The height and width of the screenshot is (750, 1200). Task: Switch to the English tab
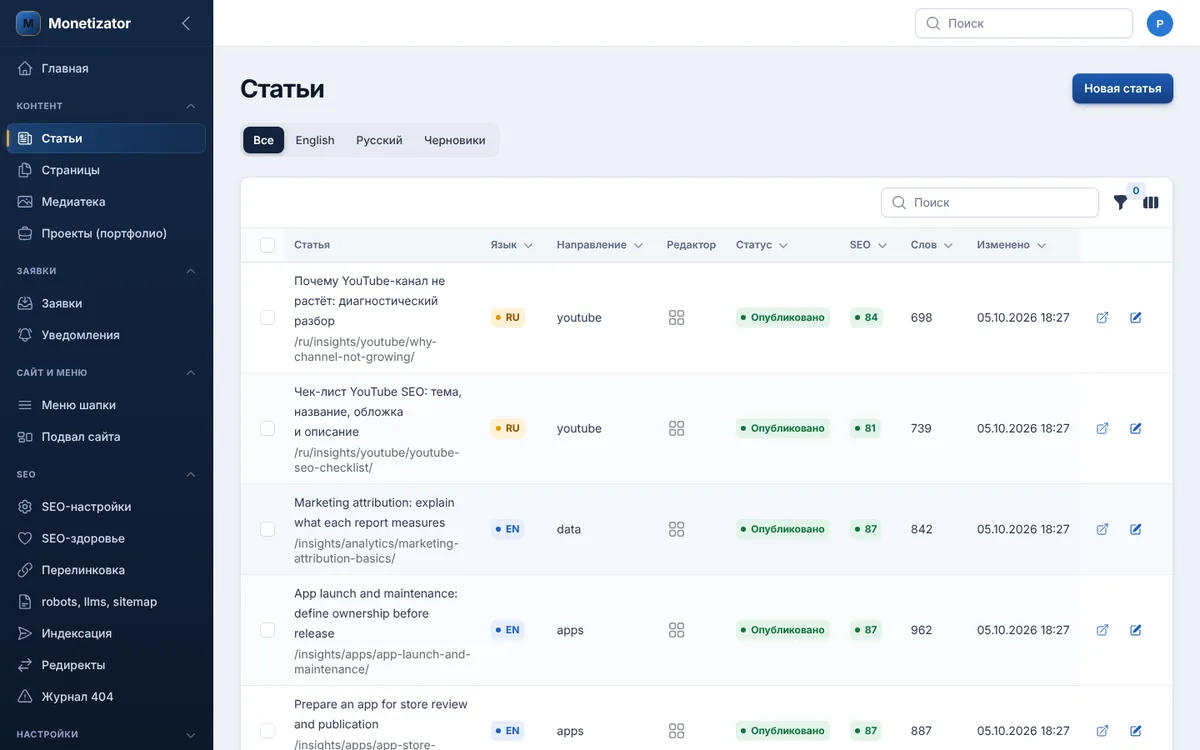pos(315,140)
